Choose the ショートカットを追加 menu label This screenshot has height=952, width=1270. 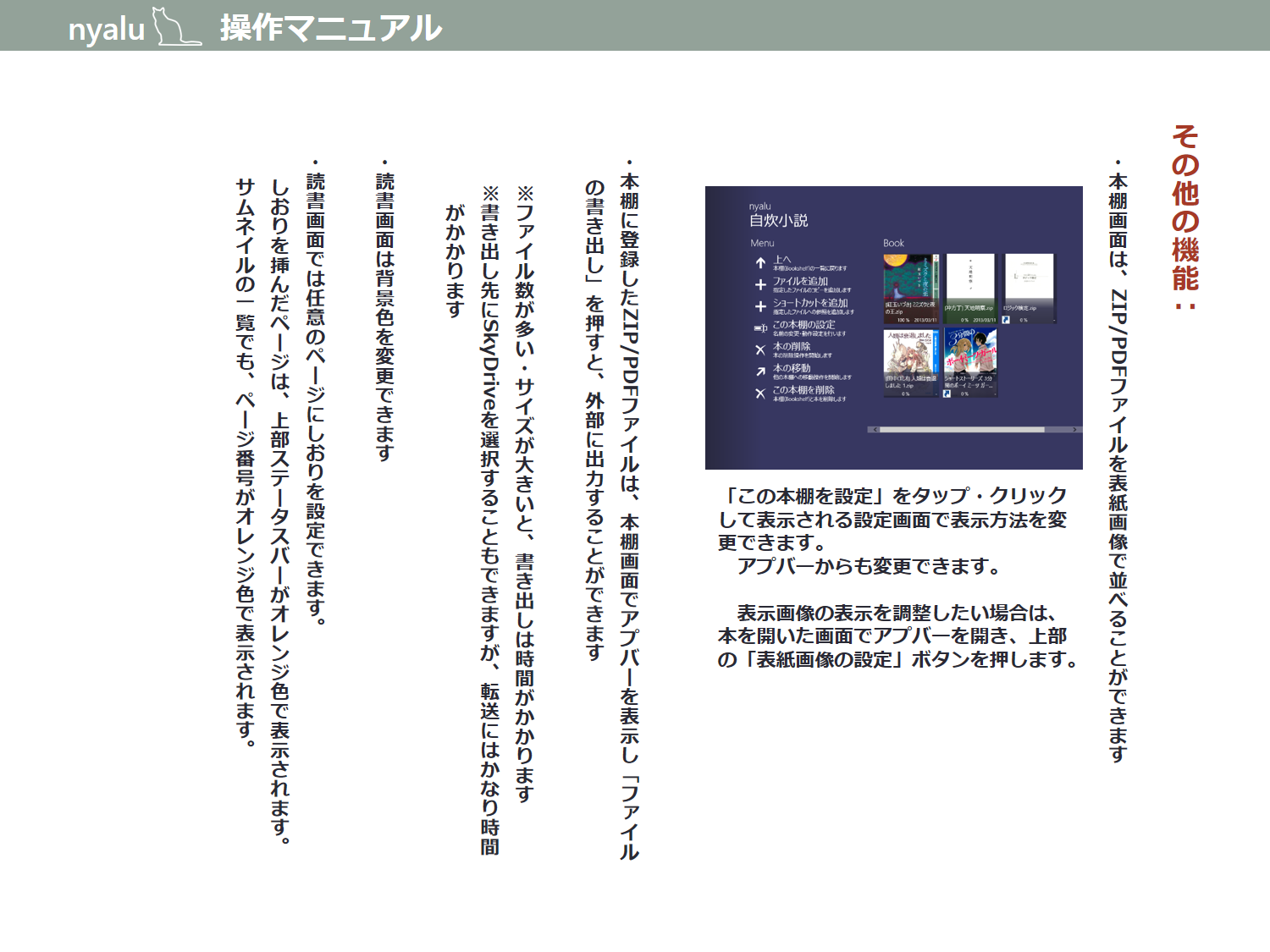click(x=810, y=303)
